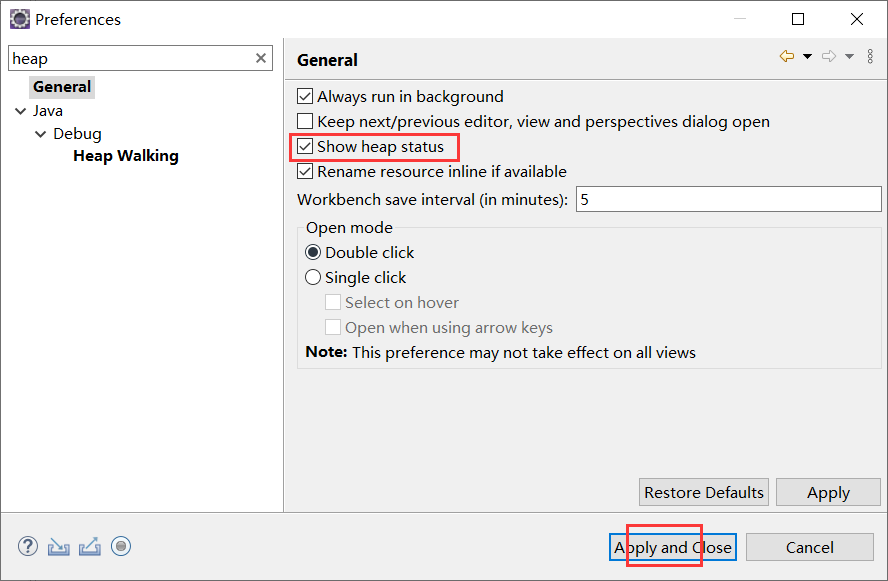Click the Import preferences icon
The width and height of the screenshot is (888, 581).
click(59, 546)
